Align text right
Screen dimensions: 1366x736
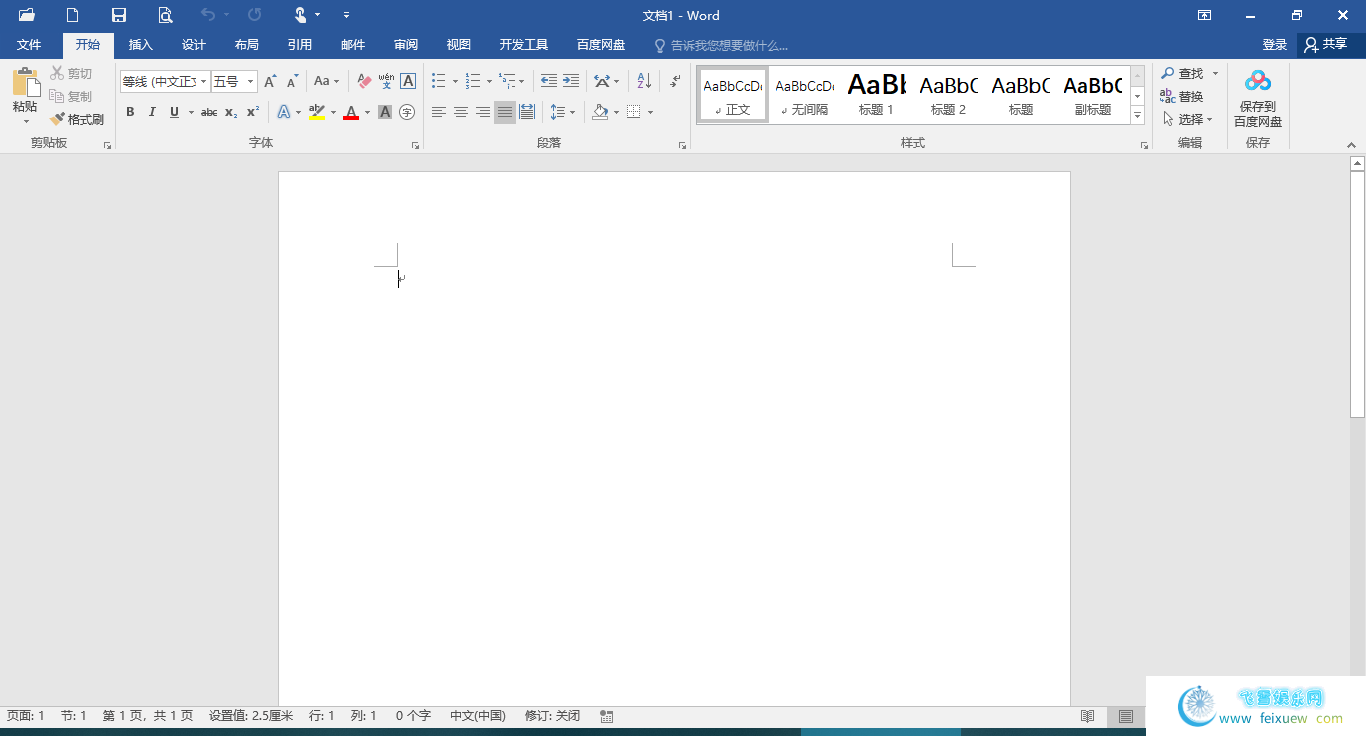tap(483, 112)
